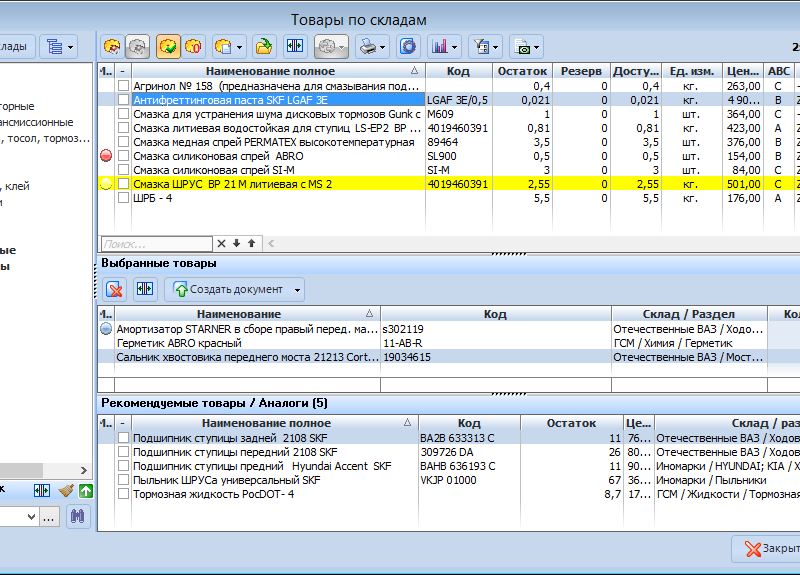Click the green up-arrow icon in left panel
Screen dimensions: 800x575
[86, 491]
